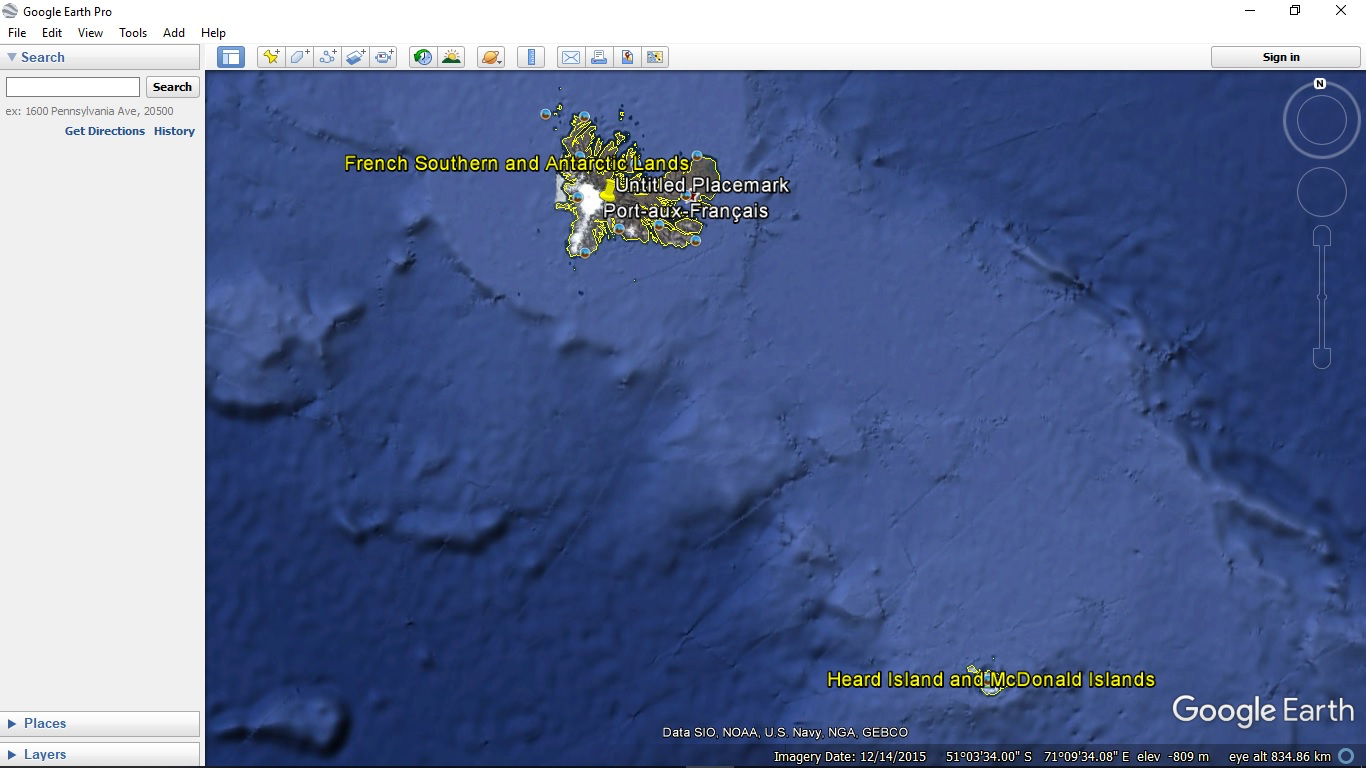Open the ruler measurement tool
The width and height of the screenshot is (1366, 768).
(530, 57)
